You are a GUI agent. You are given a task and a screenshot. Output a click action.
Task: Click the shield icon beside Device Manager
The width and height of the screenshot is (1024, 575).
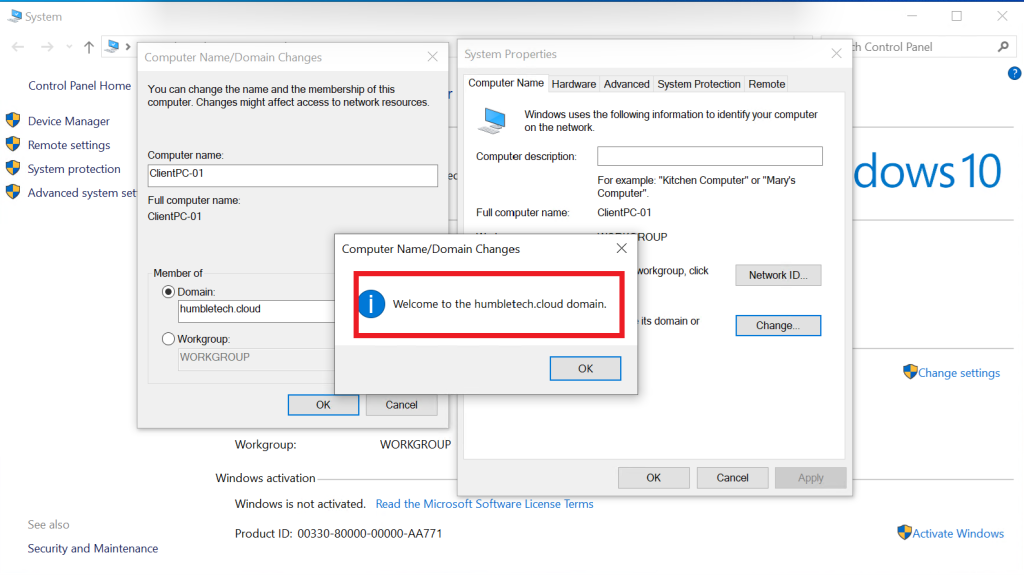tap(14, 121)
